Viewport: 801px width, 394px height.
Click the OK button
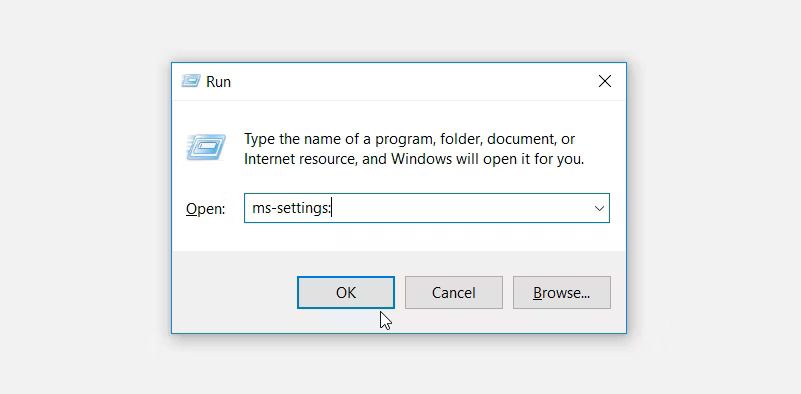(x=346, y=293)
